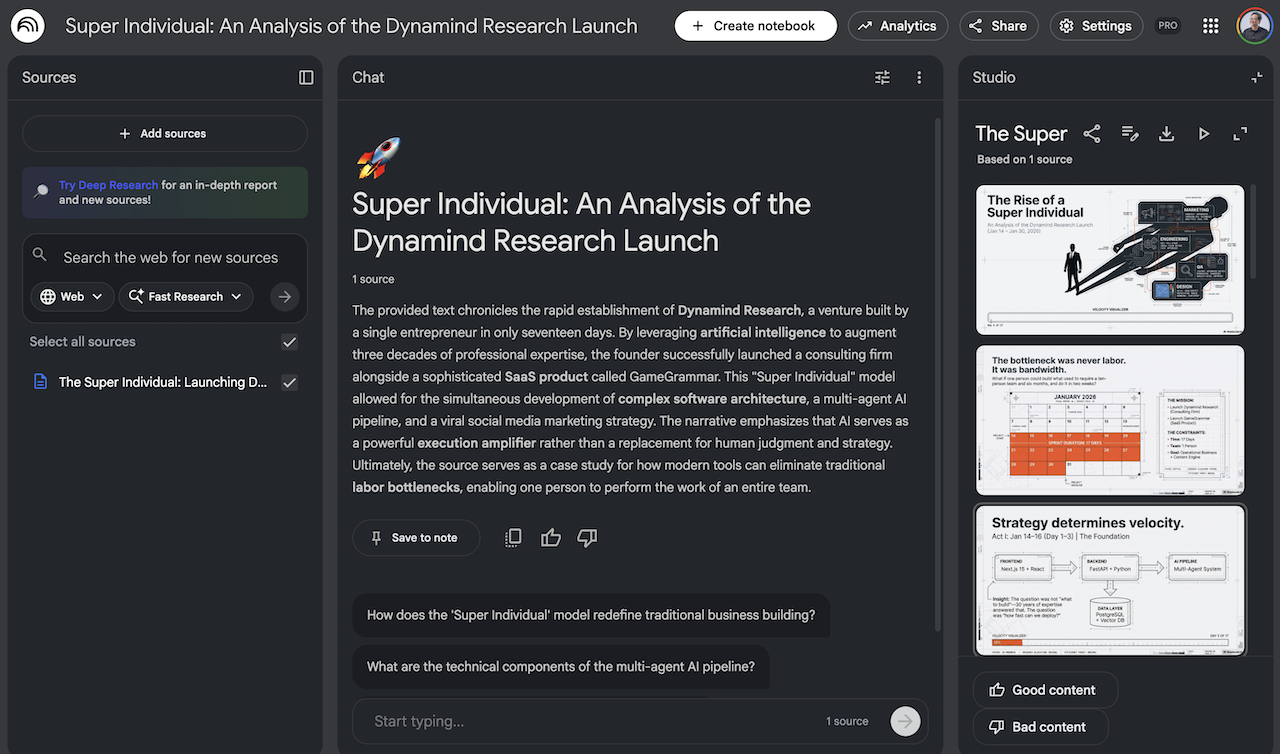Play the Super content in Studio
The image size is (1280, 754).
point(1204,133)
